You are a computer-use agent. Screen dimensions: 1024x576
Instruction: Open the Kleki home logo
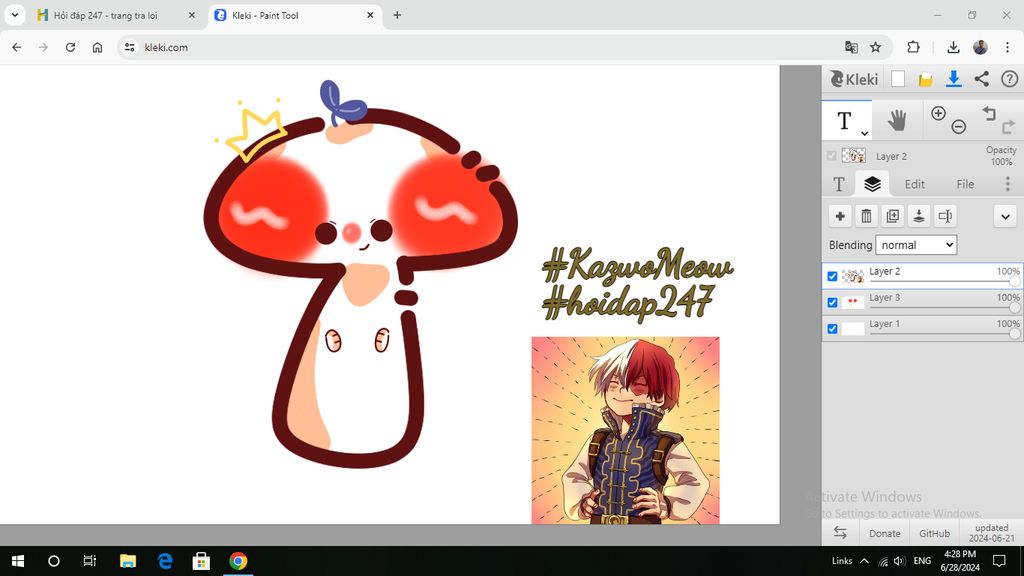coord(854,79)
